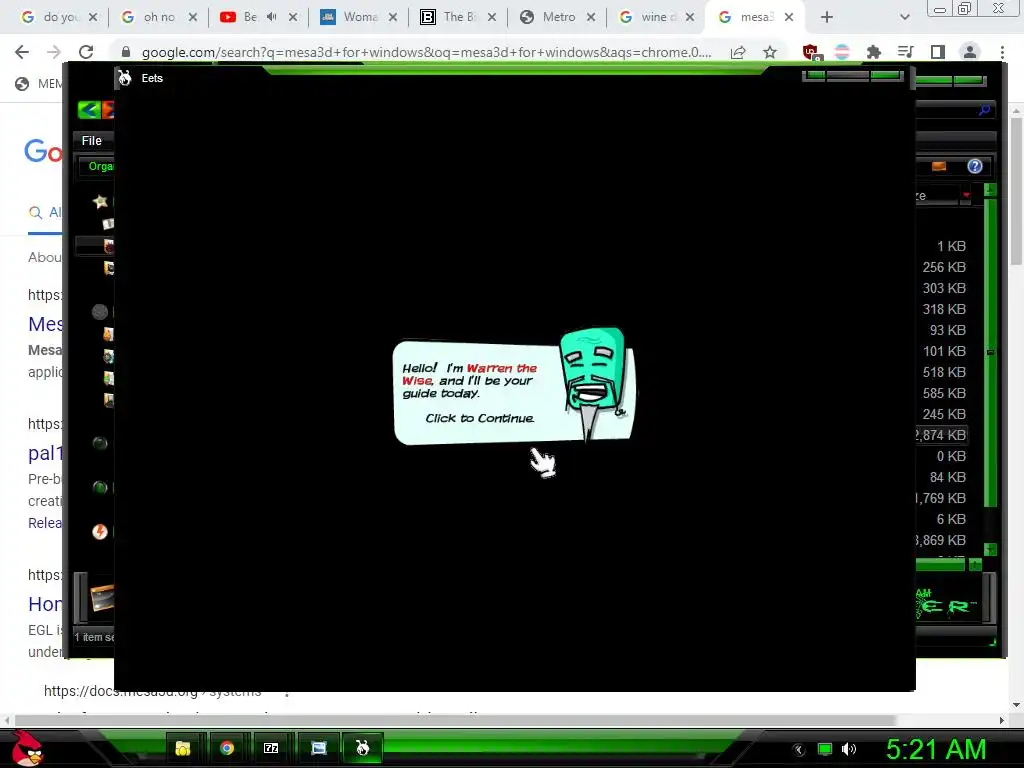
Task: Click Chrome horizontal scrollbar right arrow
Action: coord(1002,720)
